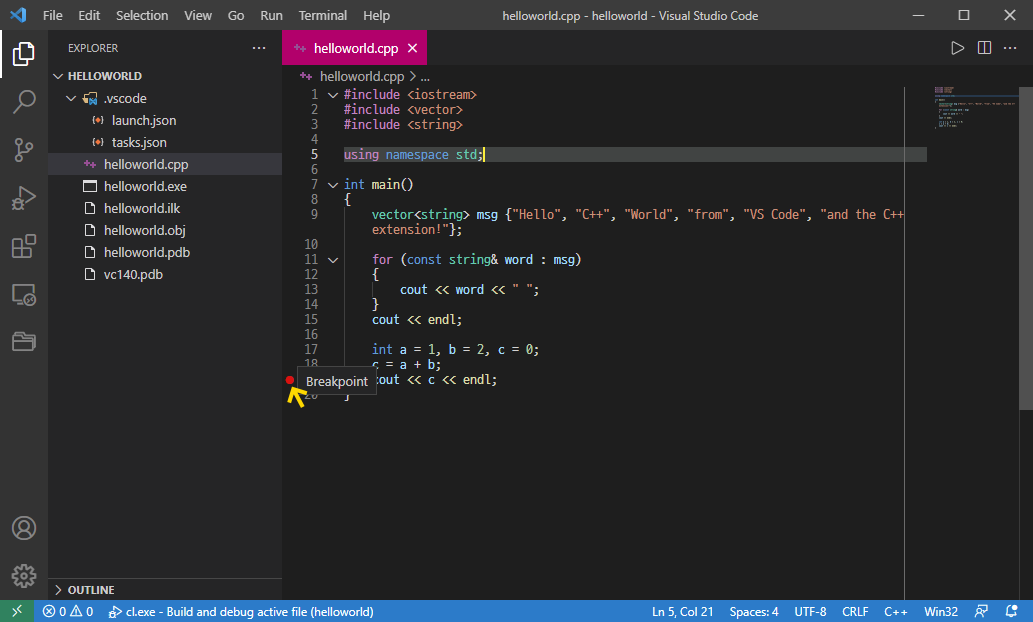Open the Go menu
The height and width of the screenshot is (622, 1033).
tap(236, 15)
